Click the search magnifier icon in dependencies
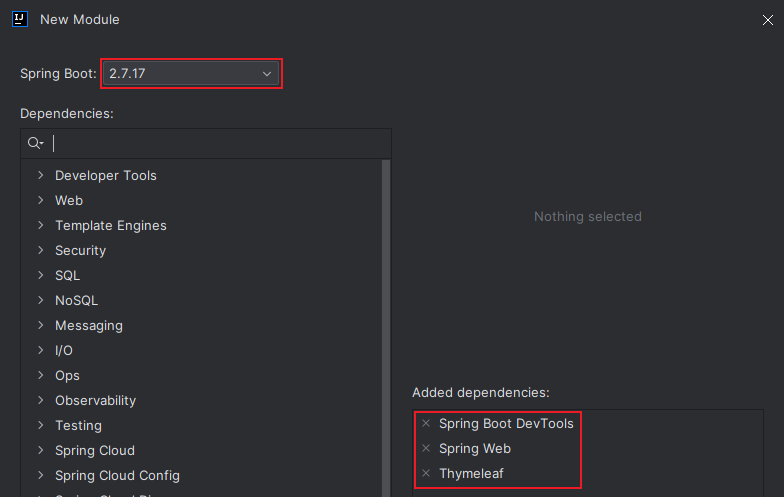Image resolution: width=784 pixels, height=497 pixels. point(34,143)
